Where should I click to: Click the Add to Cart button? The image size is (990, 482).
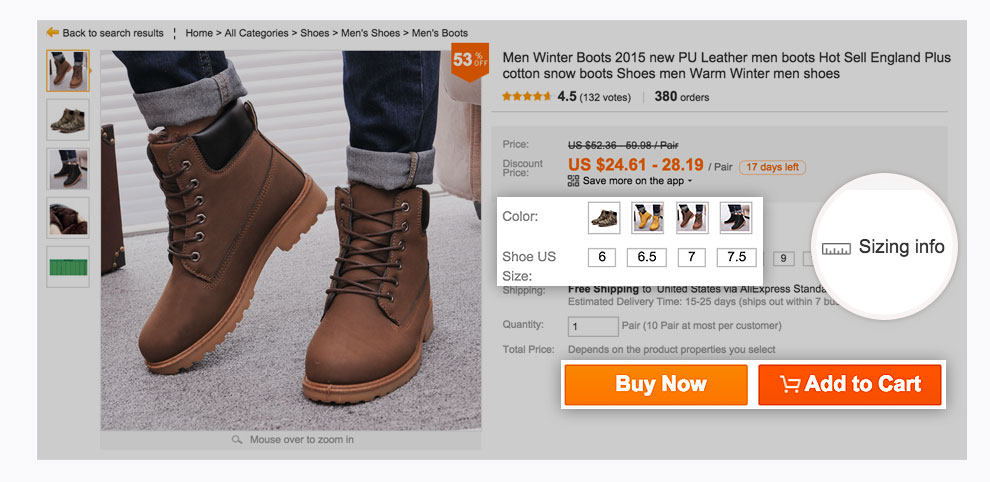850,385
